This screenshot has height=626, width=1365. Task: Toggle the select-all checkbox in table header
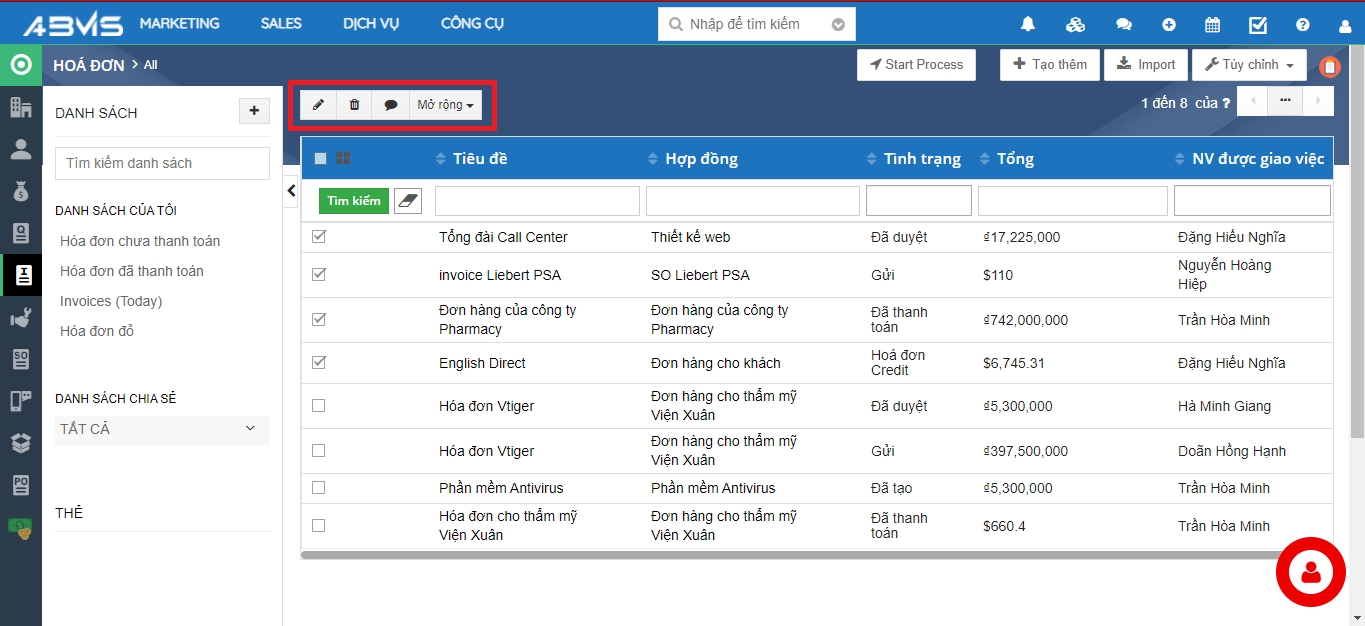coord(320,158)
